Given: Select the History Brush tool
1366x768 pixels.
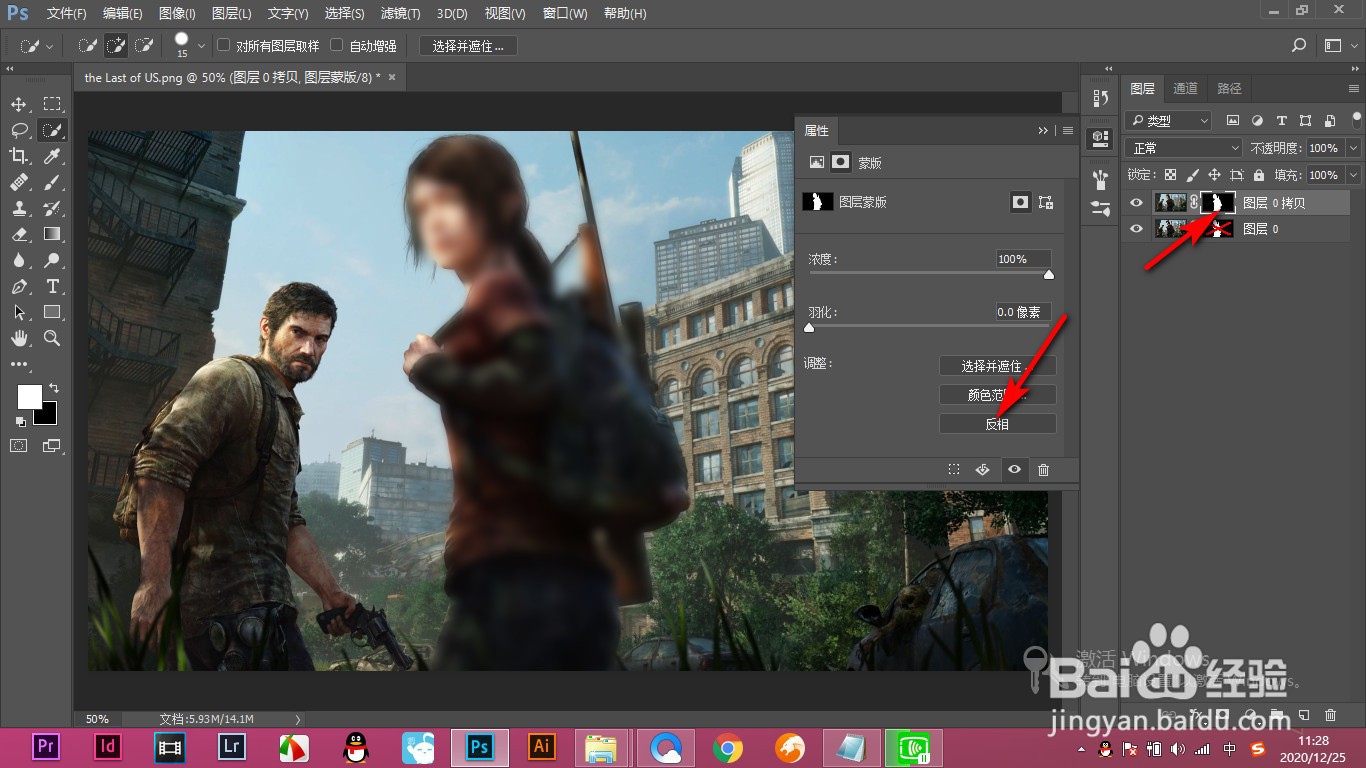Looking at the screenshot, I should (52, 208).
